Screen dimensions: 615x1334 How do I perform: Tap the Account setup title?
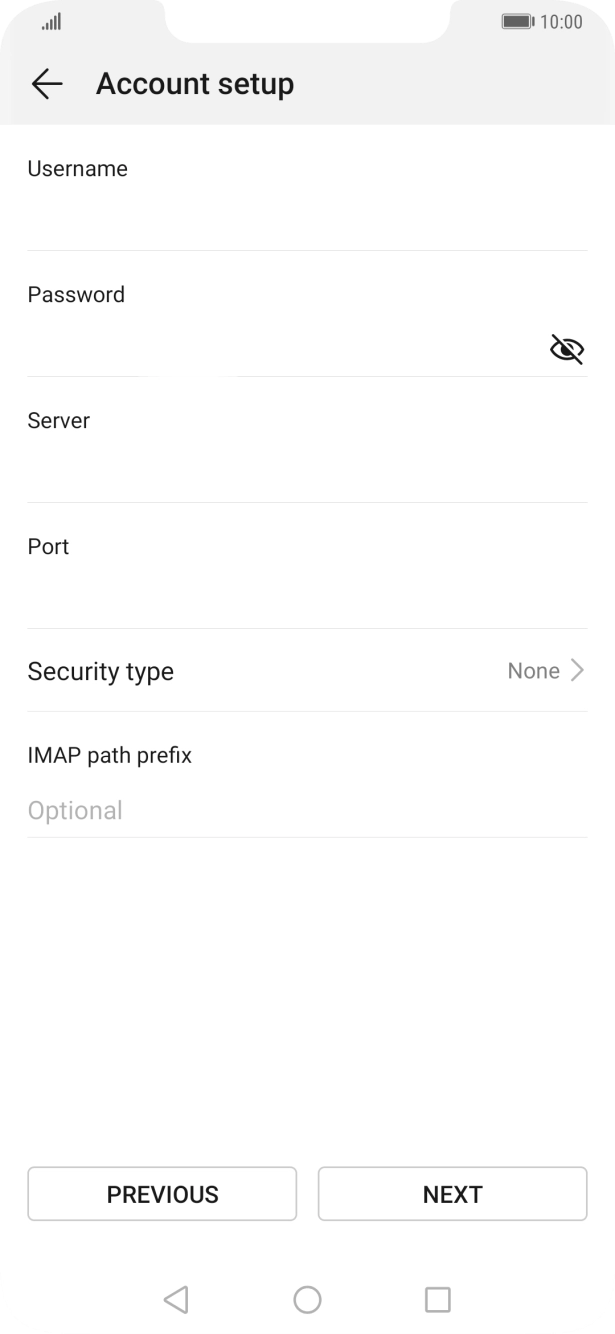click(195, 85)
